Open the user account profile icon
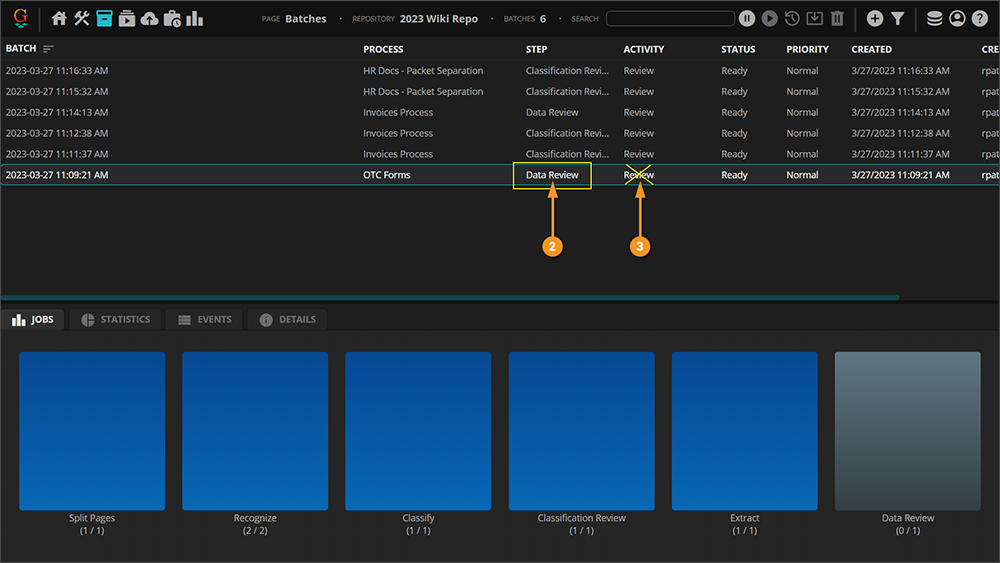1000x563 pixels. (x=957, y=18)
